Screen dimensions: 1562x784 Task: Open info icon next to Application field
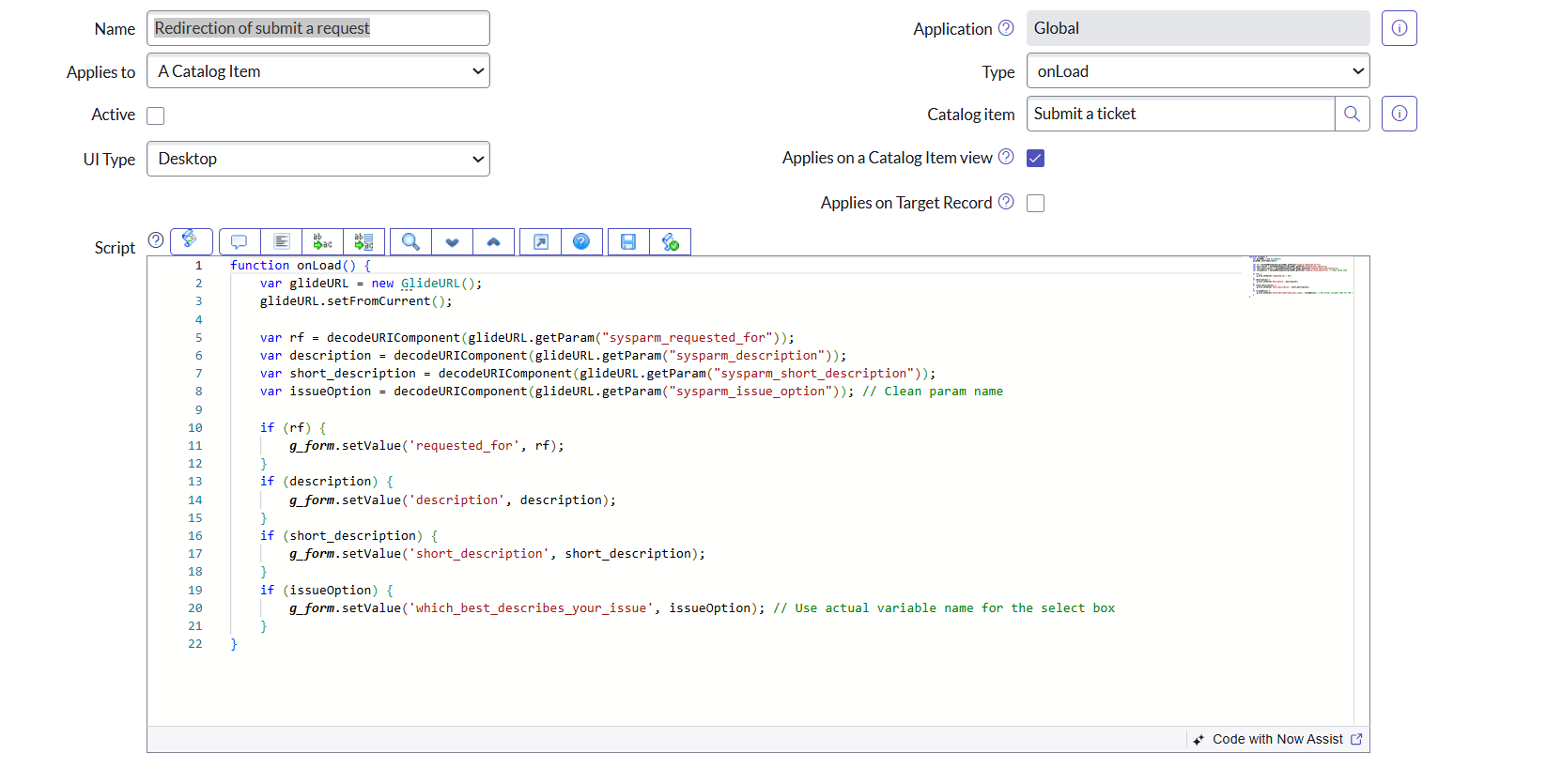tap(1399, 28)
